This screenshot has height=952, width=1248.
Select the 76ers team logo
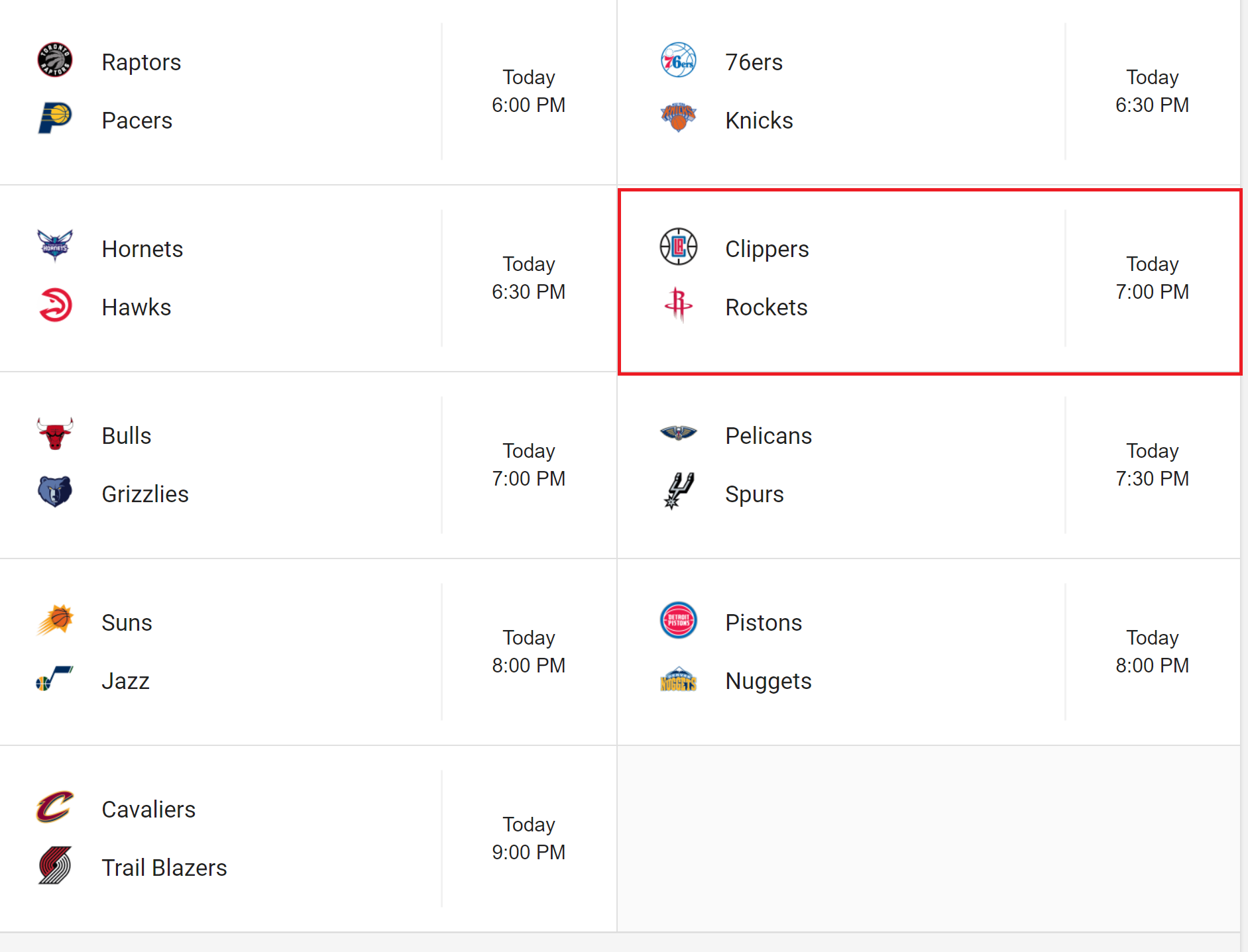(679, 60)
